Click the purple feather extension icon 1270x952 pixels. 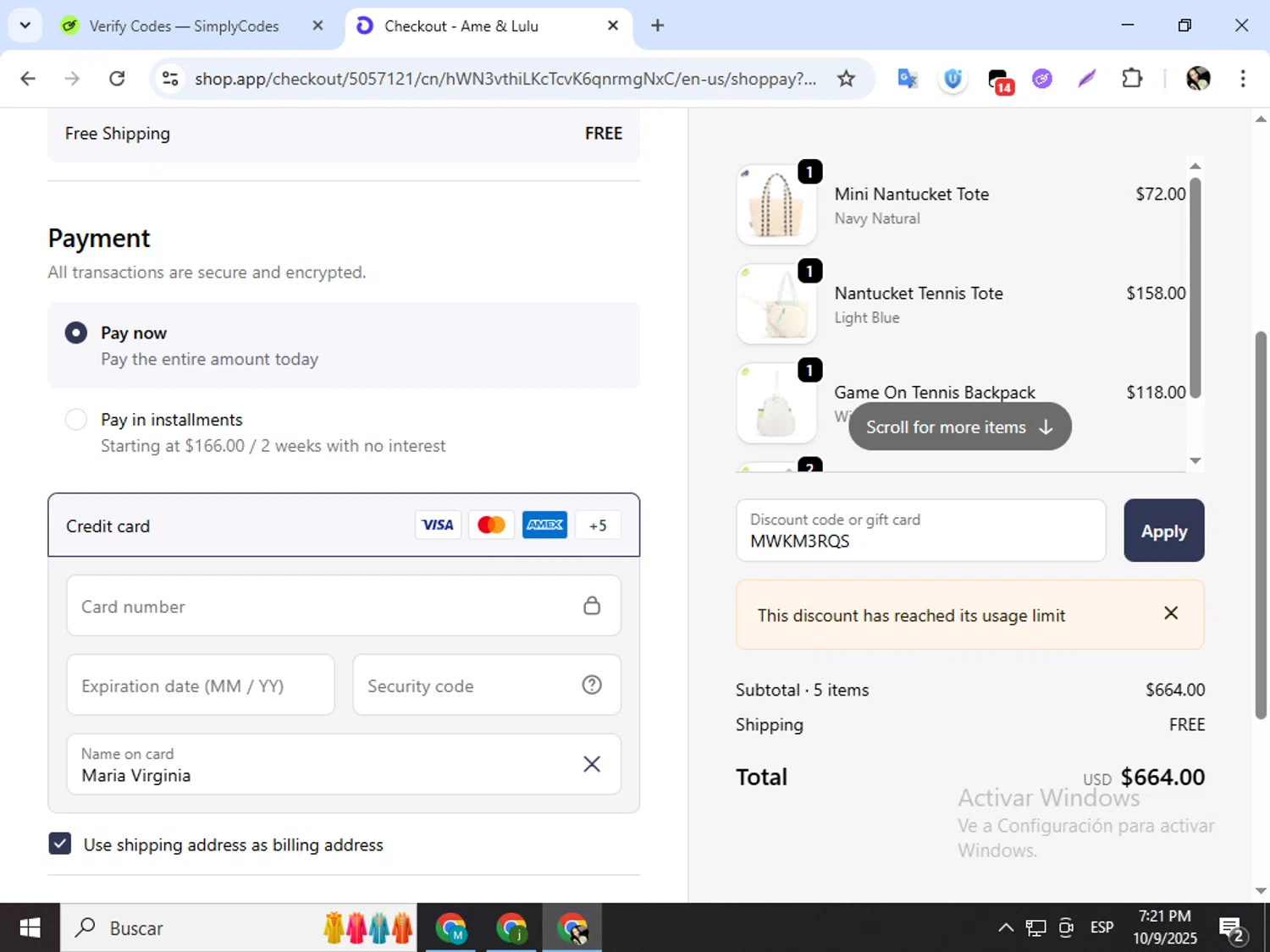point(1087,79)
